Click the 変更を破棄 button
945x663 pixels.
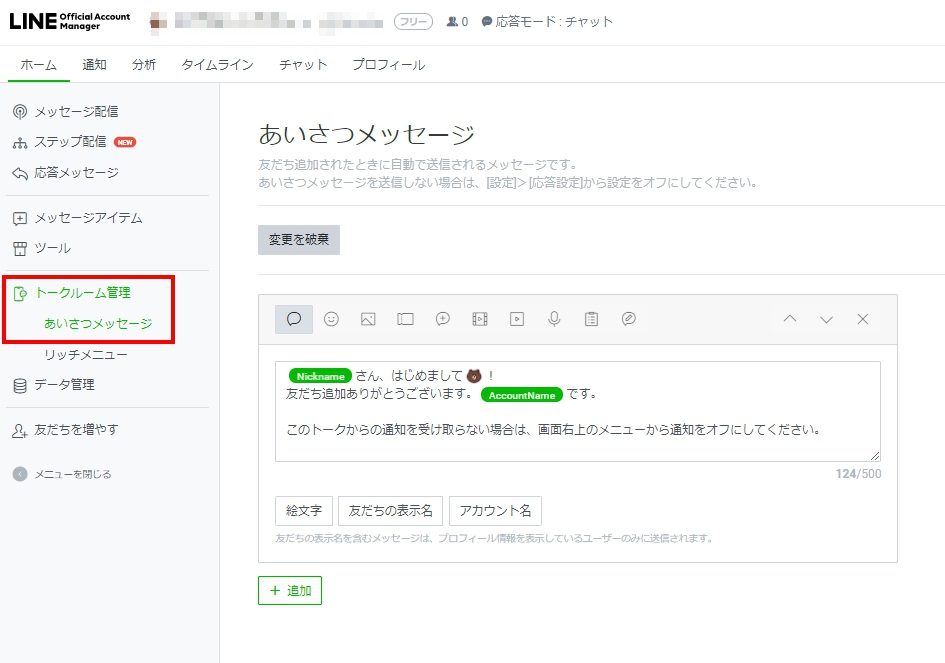(299, 240)
